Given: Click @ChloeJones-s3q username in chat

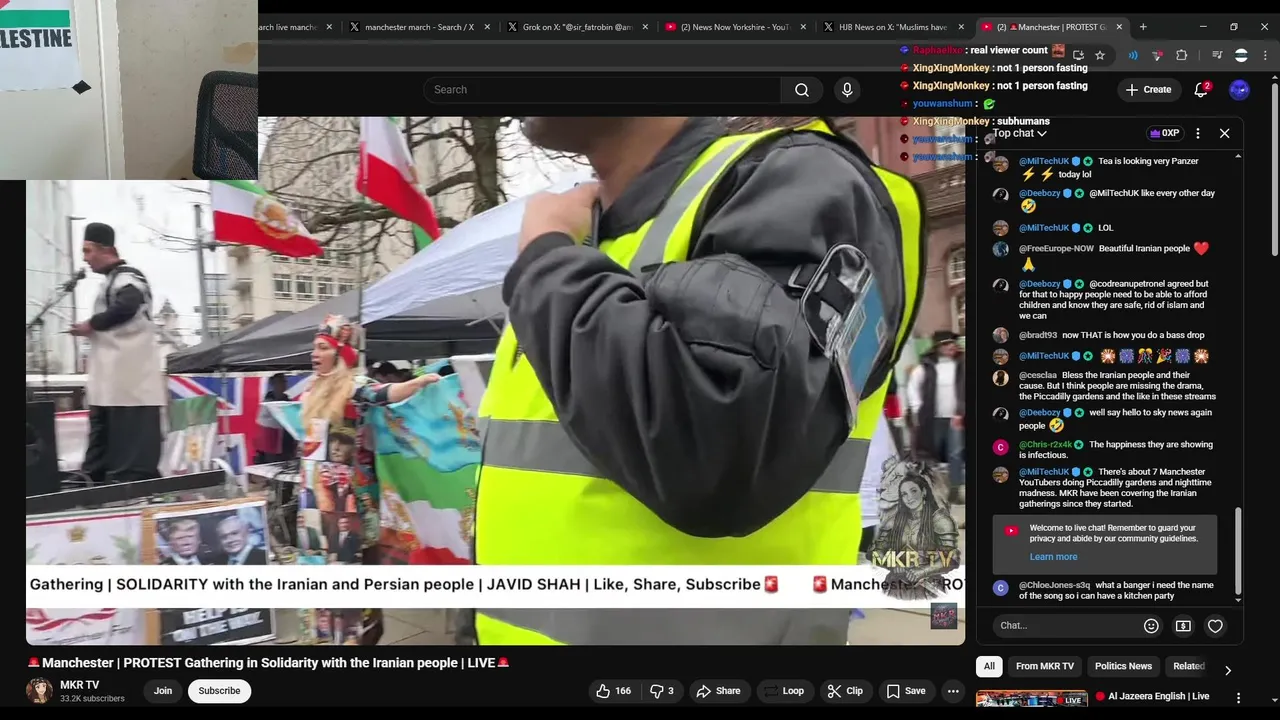Looking at the screenshot, I should (1054, 586).
